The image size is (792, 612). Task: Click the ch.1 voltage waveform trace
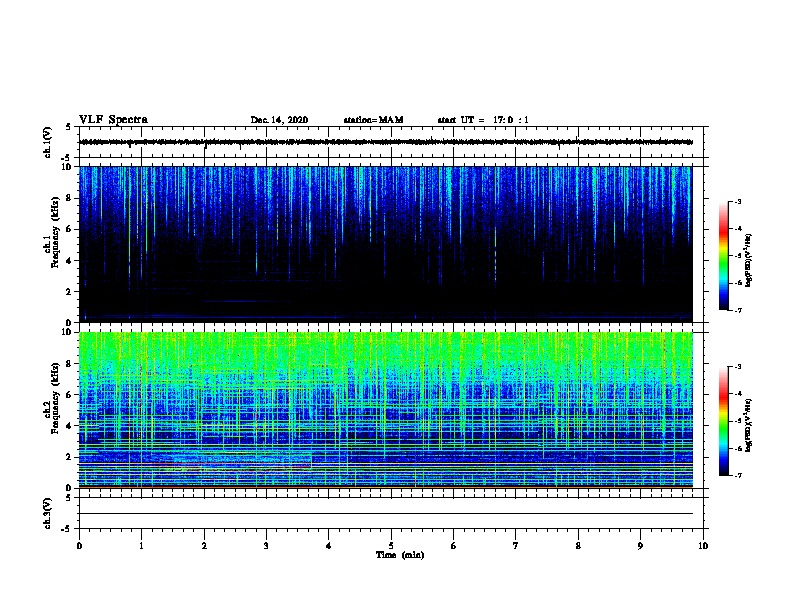pos(386,142)
